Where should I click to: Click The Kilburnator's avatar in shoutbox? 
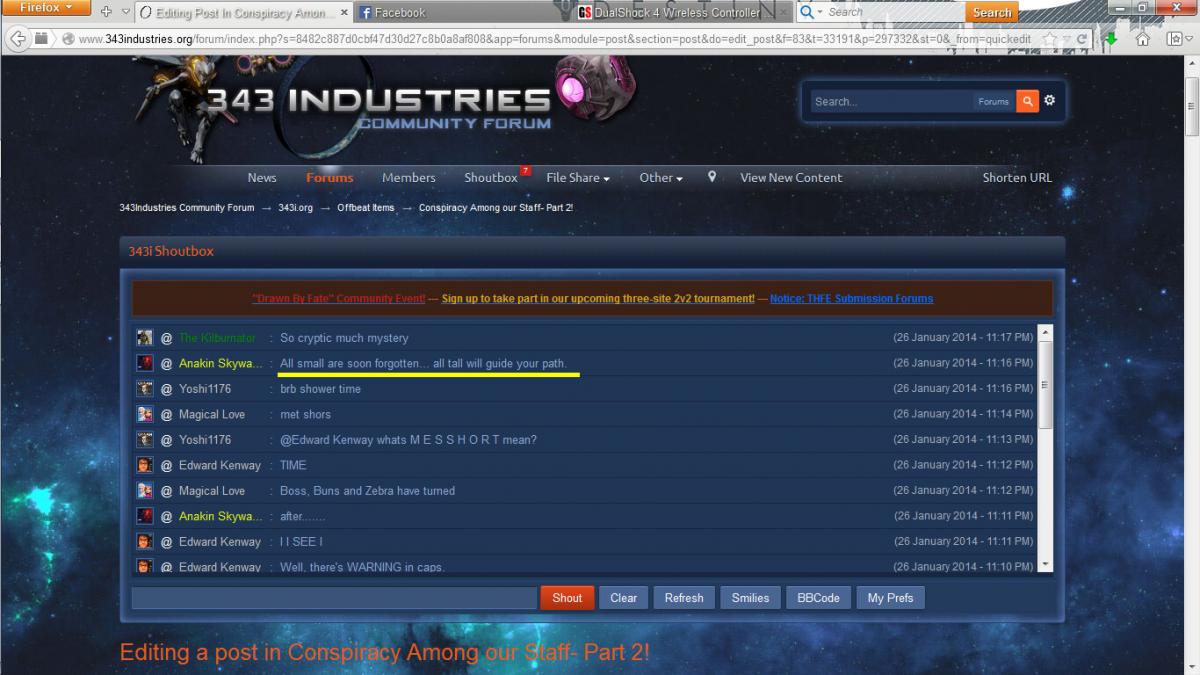(x=145, y=338)
